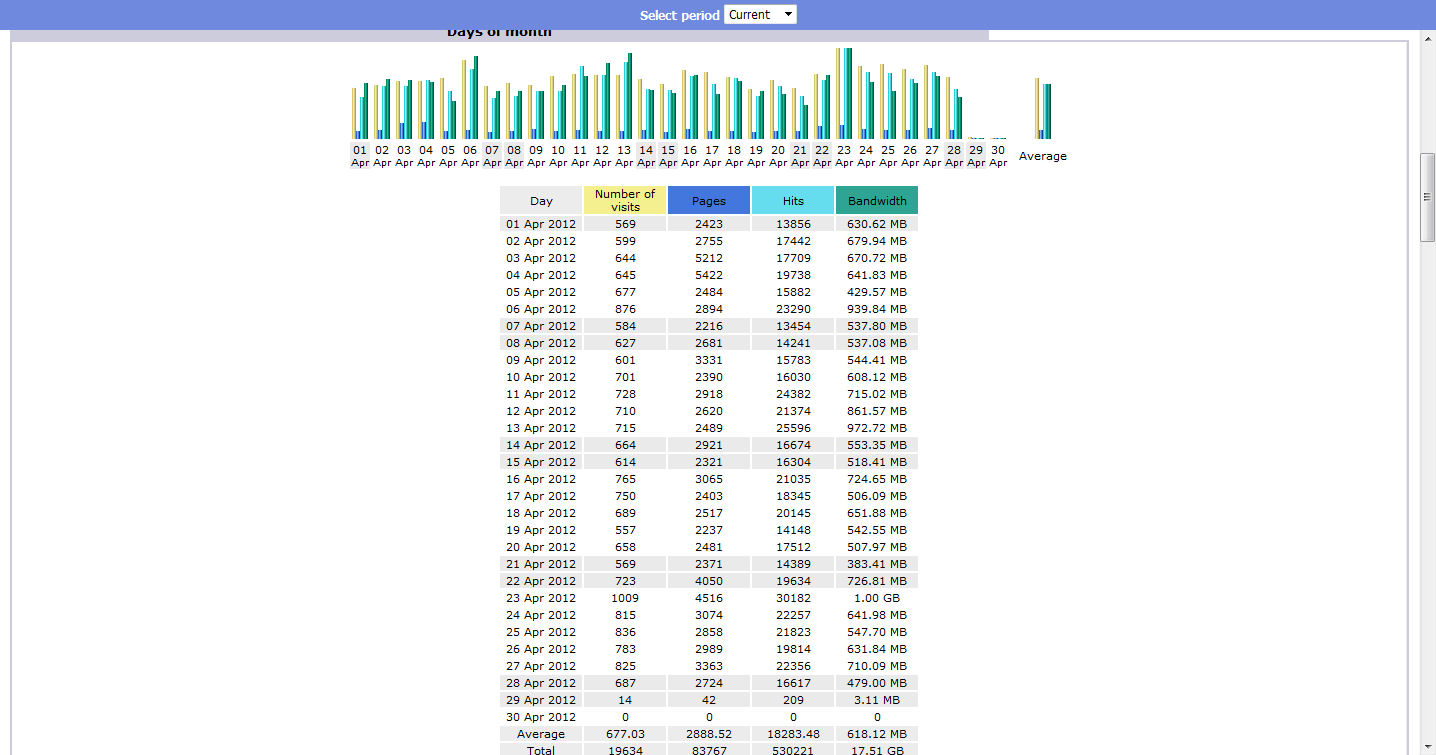Click pages value 5422 for 04 Apr 2012
This screenshot has height=755, width=1436.
click(x=709, y=275)
